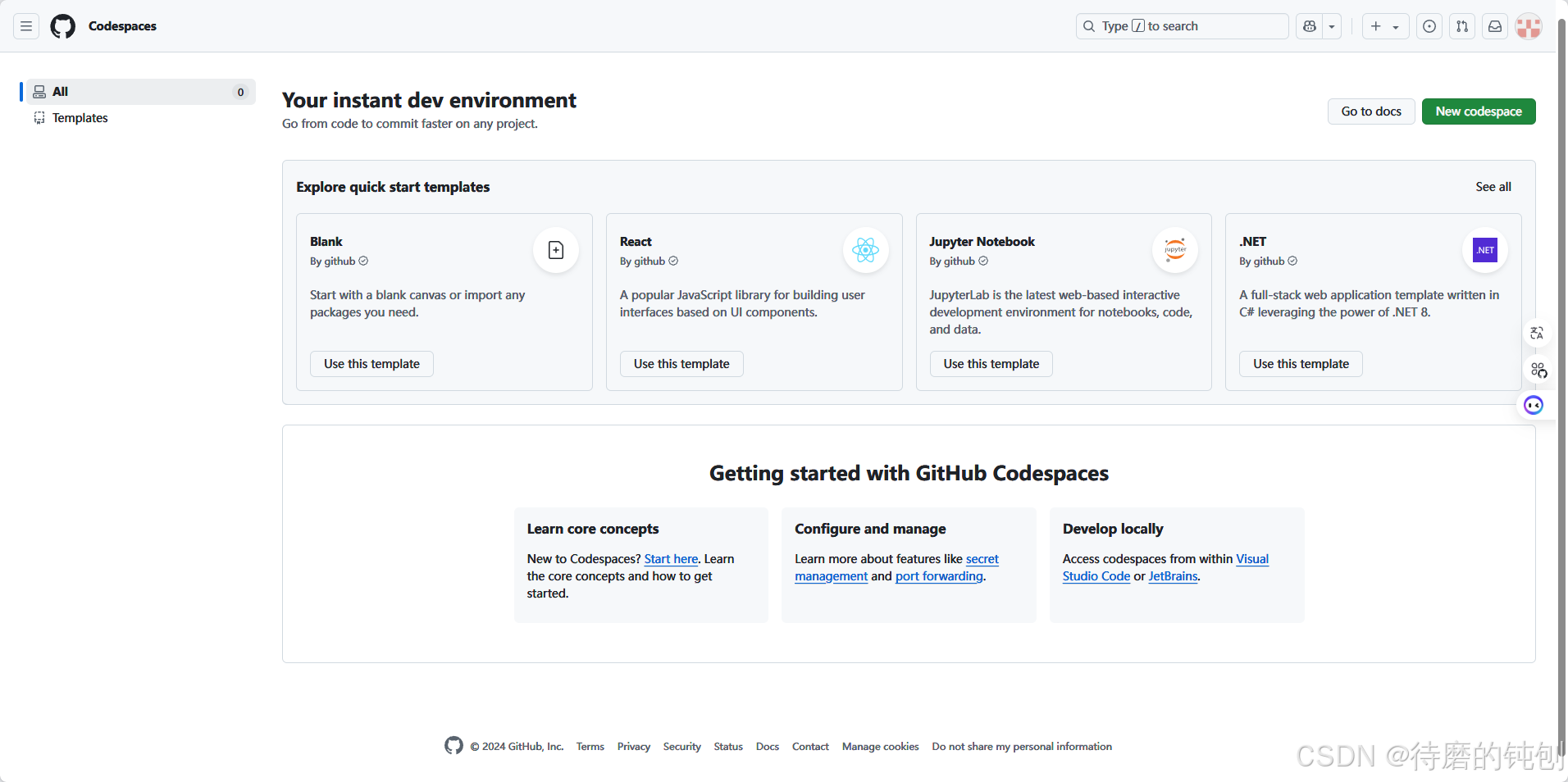Click Manage cookies in footer
This screenshot has height=782, width=1568.
point(880,747)
